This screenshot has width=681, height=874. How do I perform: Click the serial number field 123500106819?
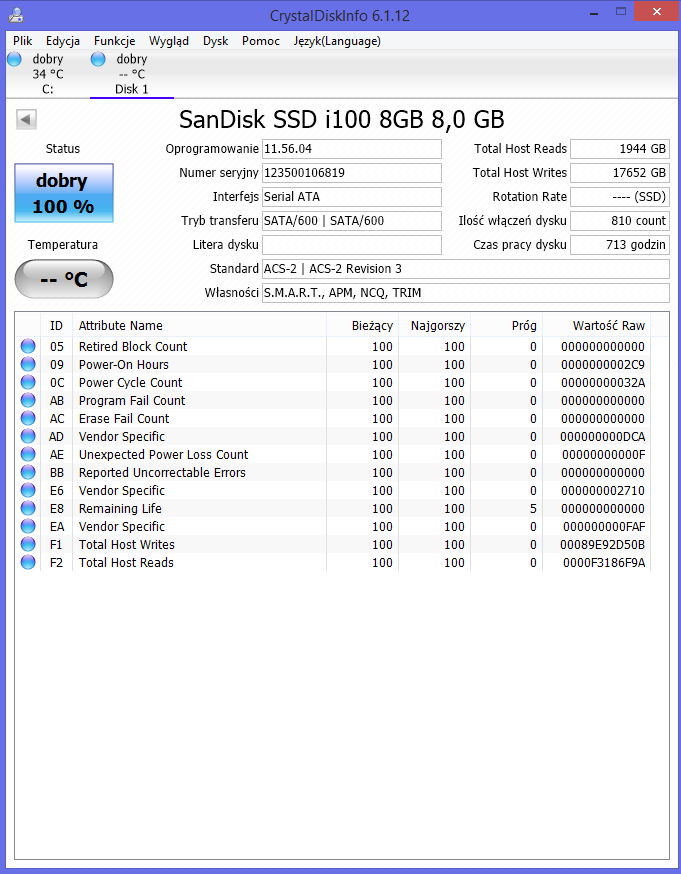point(352,173)
